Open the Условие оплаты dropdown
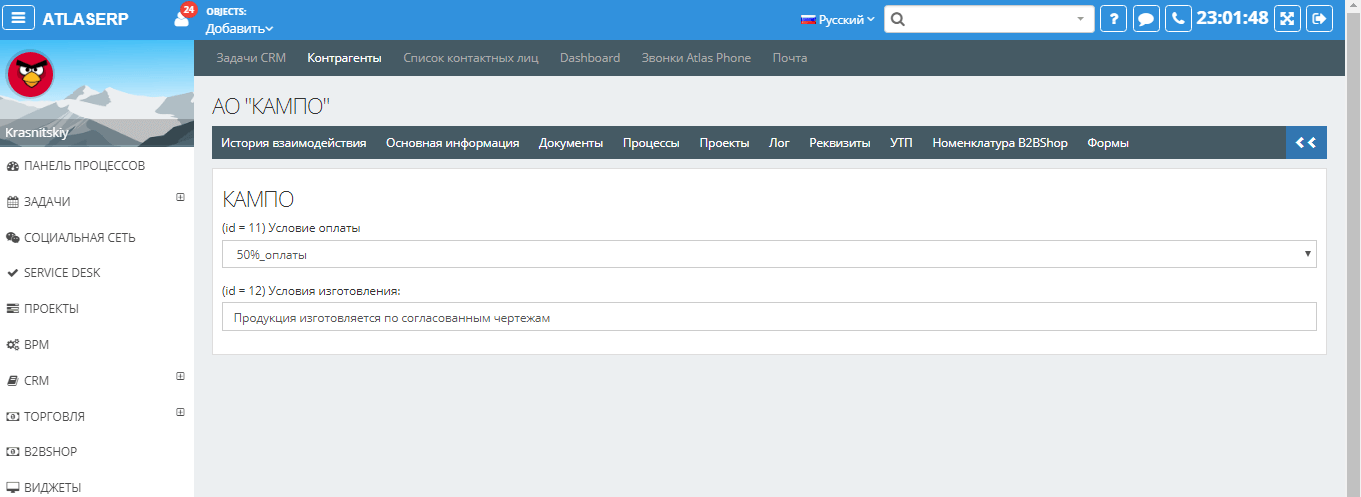 tap(769, 254)
